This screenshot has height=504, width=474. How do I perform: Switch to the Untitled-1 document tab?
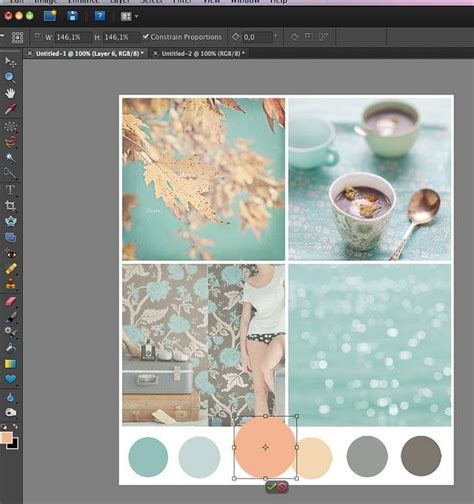pyautogui.click(x=90, y=53)
